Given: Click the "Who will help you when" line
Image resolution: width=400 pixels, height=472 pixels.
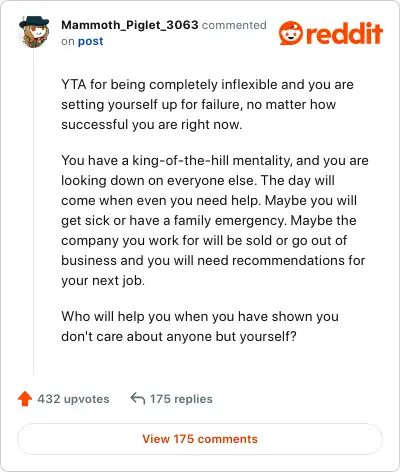Looking at the screenshot, I should click(x=200, y=317).
